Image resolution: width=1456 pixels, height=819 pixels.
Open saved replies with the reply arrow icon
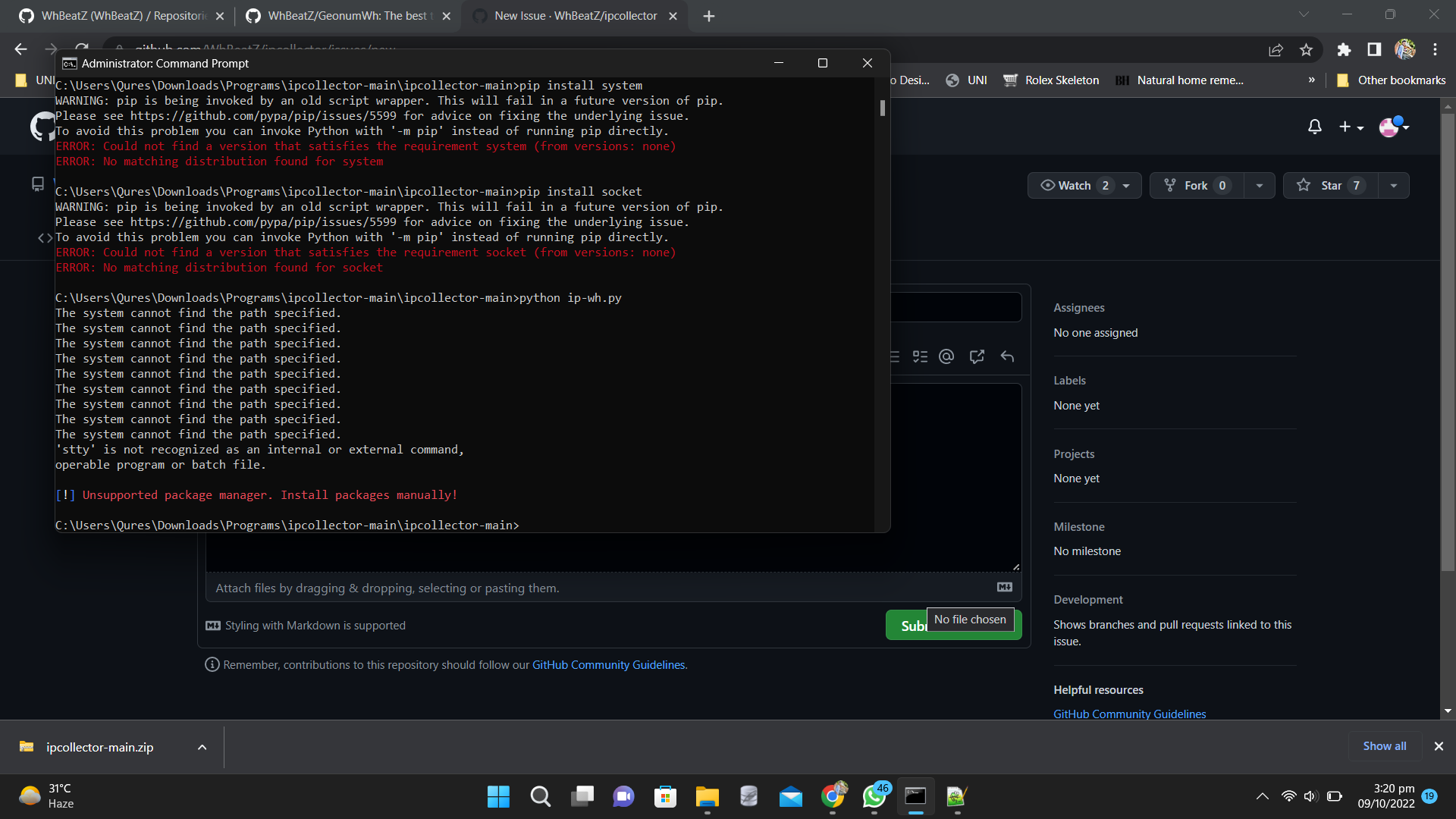pos(1007,356)
